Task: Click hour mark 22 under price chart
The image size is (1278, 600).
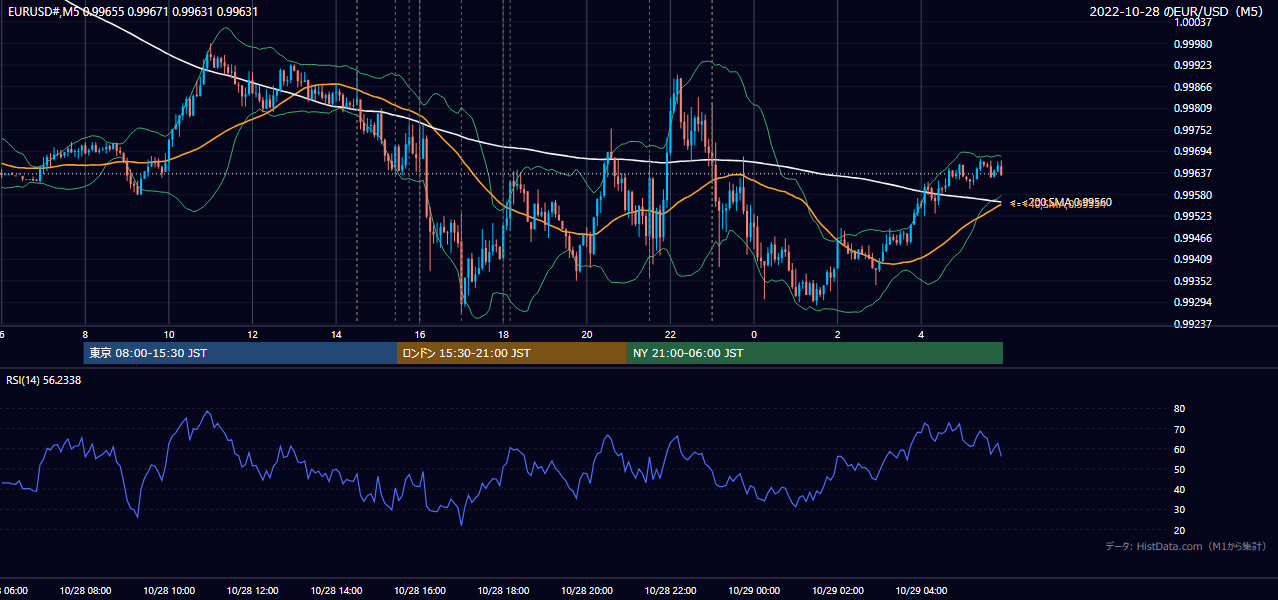Action: [670, 335]
